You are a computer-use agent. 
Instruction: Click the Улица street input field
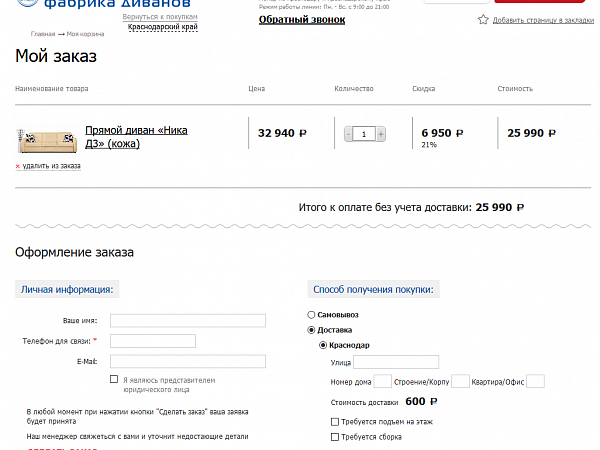click(x=396, y=362)
